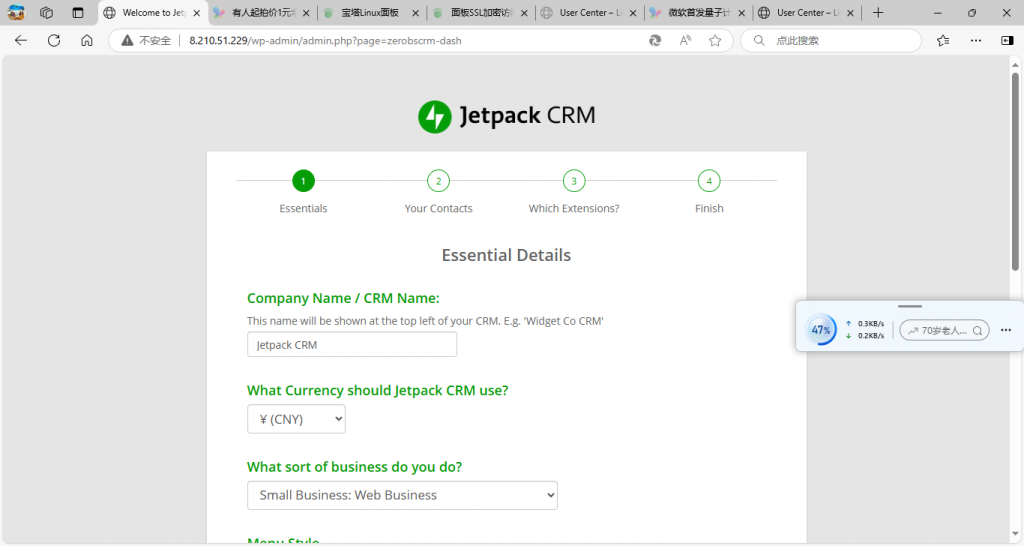Select step 1 Essentials in wizard

coord(303,181)
